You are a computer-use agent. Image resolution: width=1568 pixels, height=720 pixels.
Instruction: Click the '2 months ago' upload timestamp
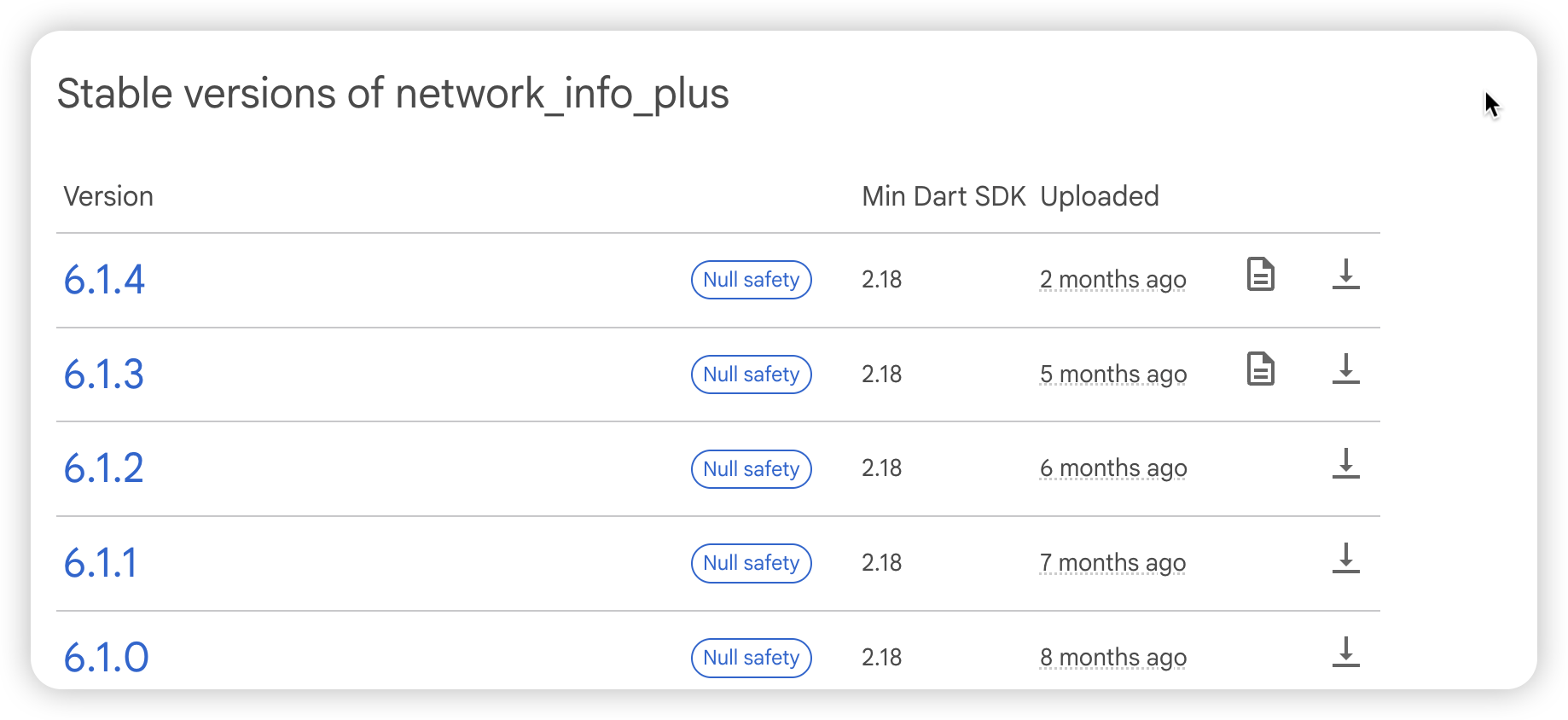[x=1112, y=280]
